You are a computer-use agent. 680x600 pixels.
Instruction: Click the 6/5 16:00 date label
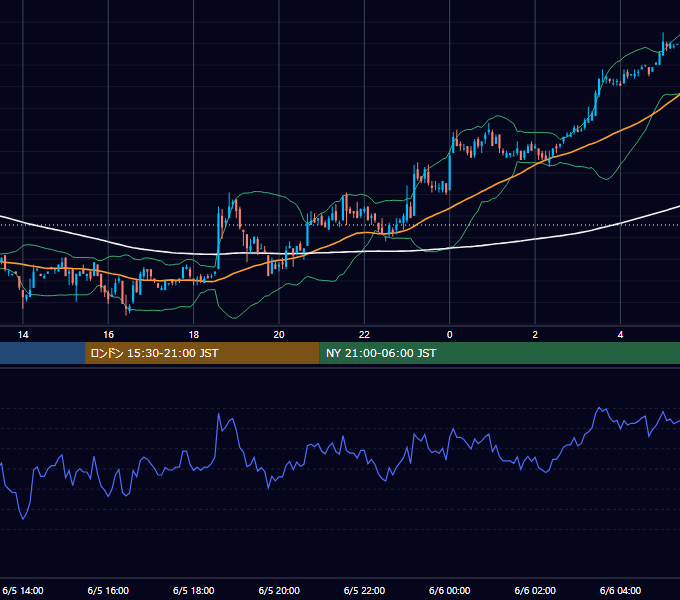tap(108, 590)
